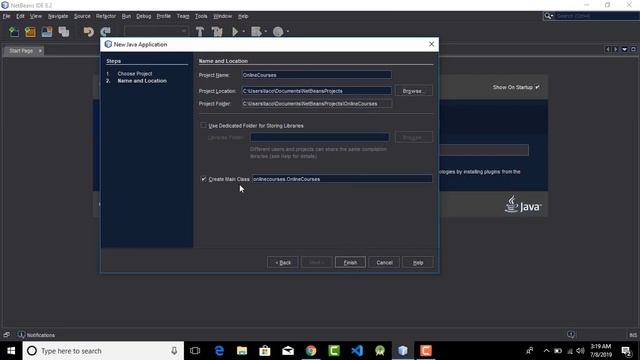
Task: Click the Build Project hammer icon
Action: coord(200,31)
